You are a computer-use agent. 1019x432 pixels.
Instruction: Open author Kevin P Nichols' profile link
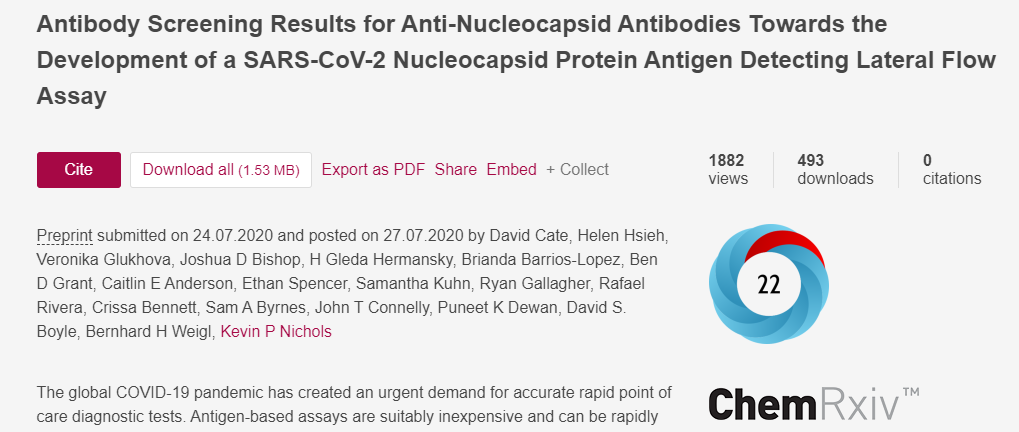click(276, 331)
